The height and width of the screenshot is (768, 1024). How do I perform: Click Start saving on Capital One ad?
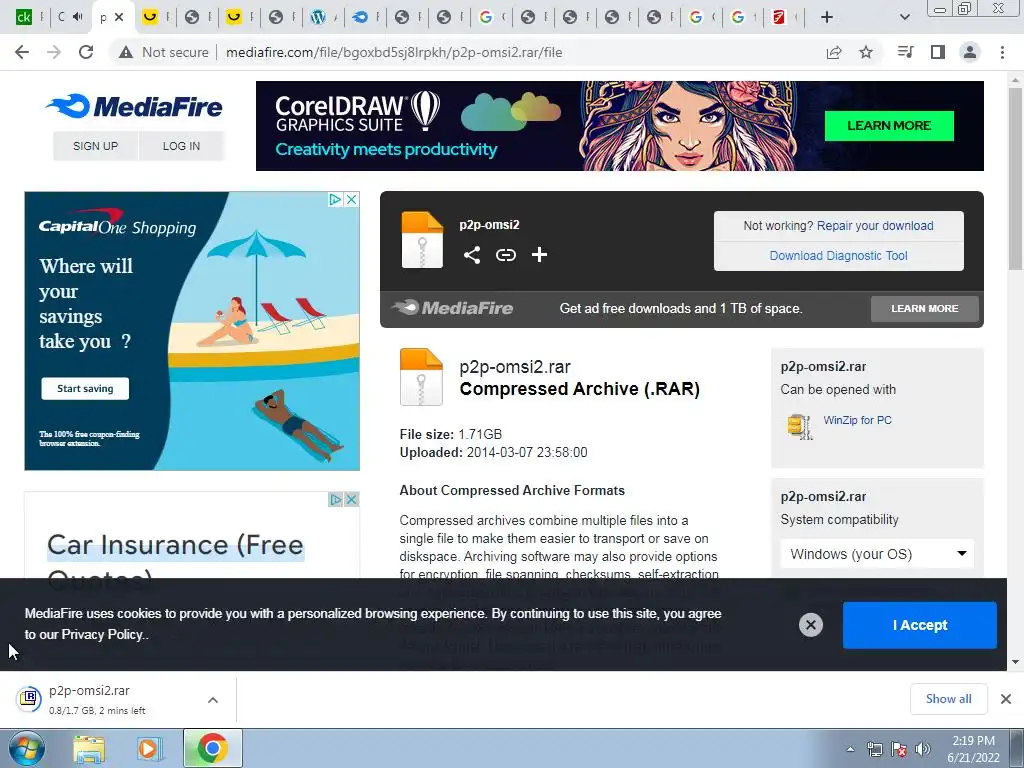[x=85, y=389]
